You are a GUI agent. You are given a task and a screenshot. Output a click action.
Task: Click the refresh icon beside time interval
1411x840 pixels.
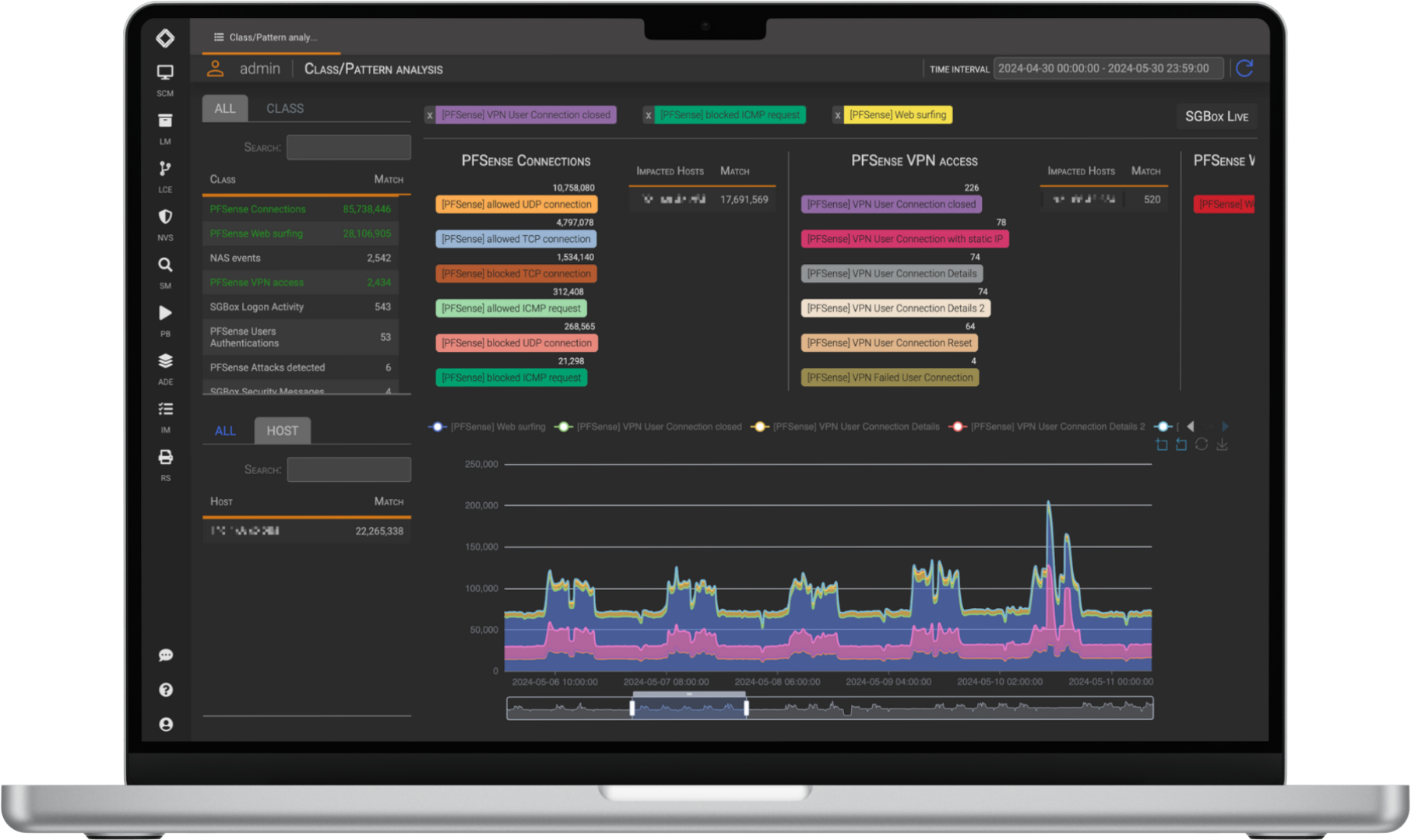1244,69
